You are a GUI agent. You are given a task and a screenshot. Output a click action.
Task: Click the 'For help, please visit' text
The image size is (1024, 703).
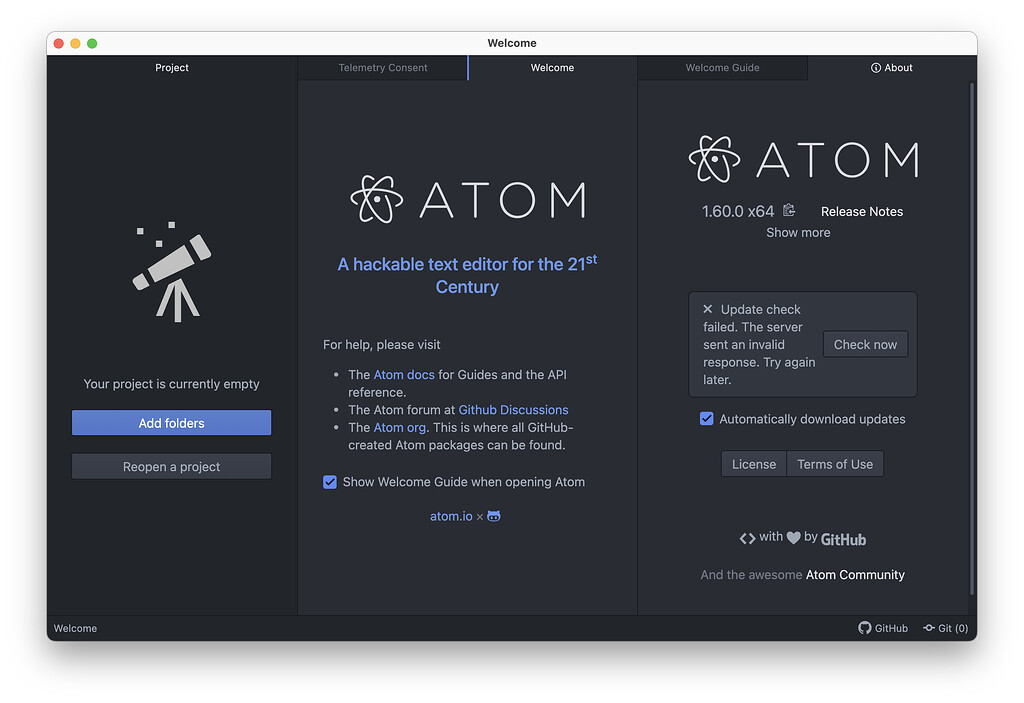[381, 345]
